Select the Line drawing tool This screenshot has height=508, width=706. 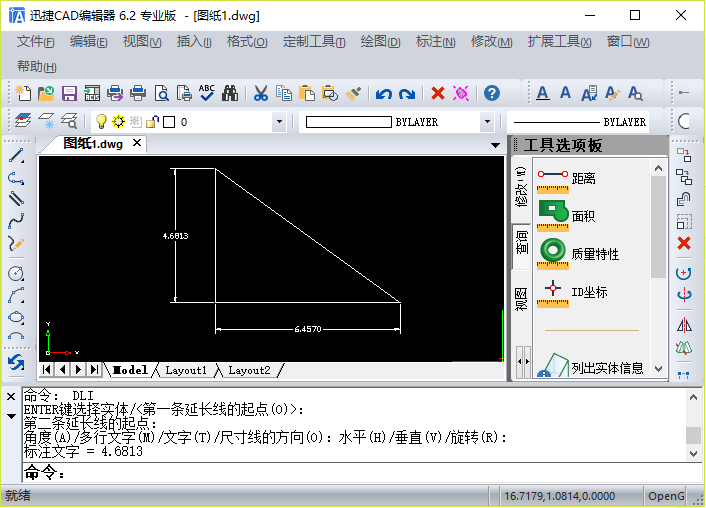[x=16, y=156]
